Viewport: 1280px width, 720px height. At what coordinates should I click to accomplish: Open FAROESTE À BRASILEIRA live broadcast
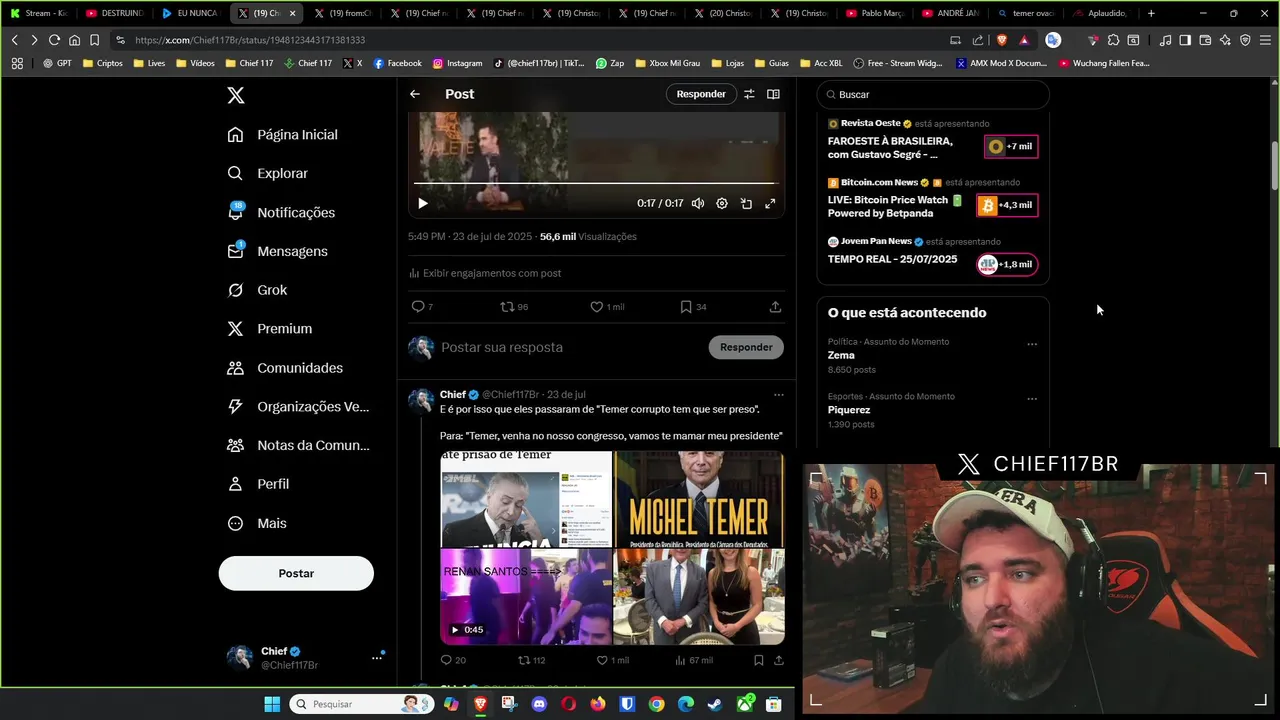933,140
